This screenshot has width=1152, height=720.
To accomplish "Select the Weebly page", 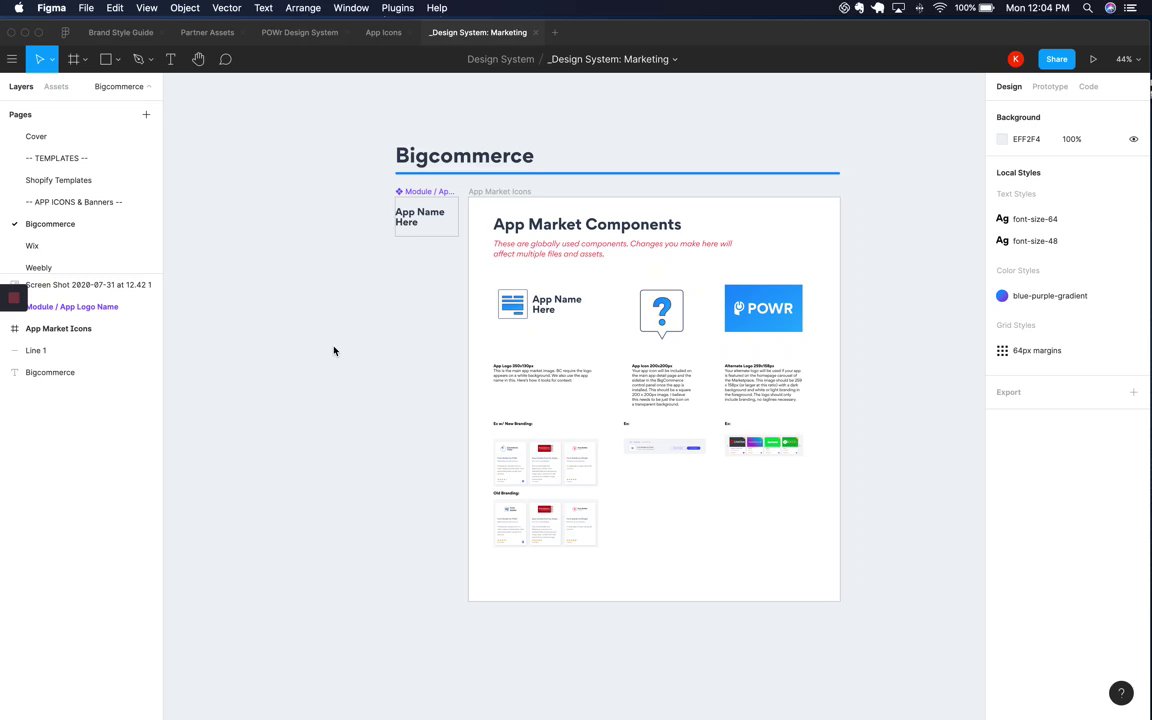I will tap(39, 268).
